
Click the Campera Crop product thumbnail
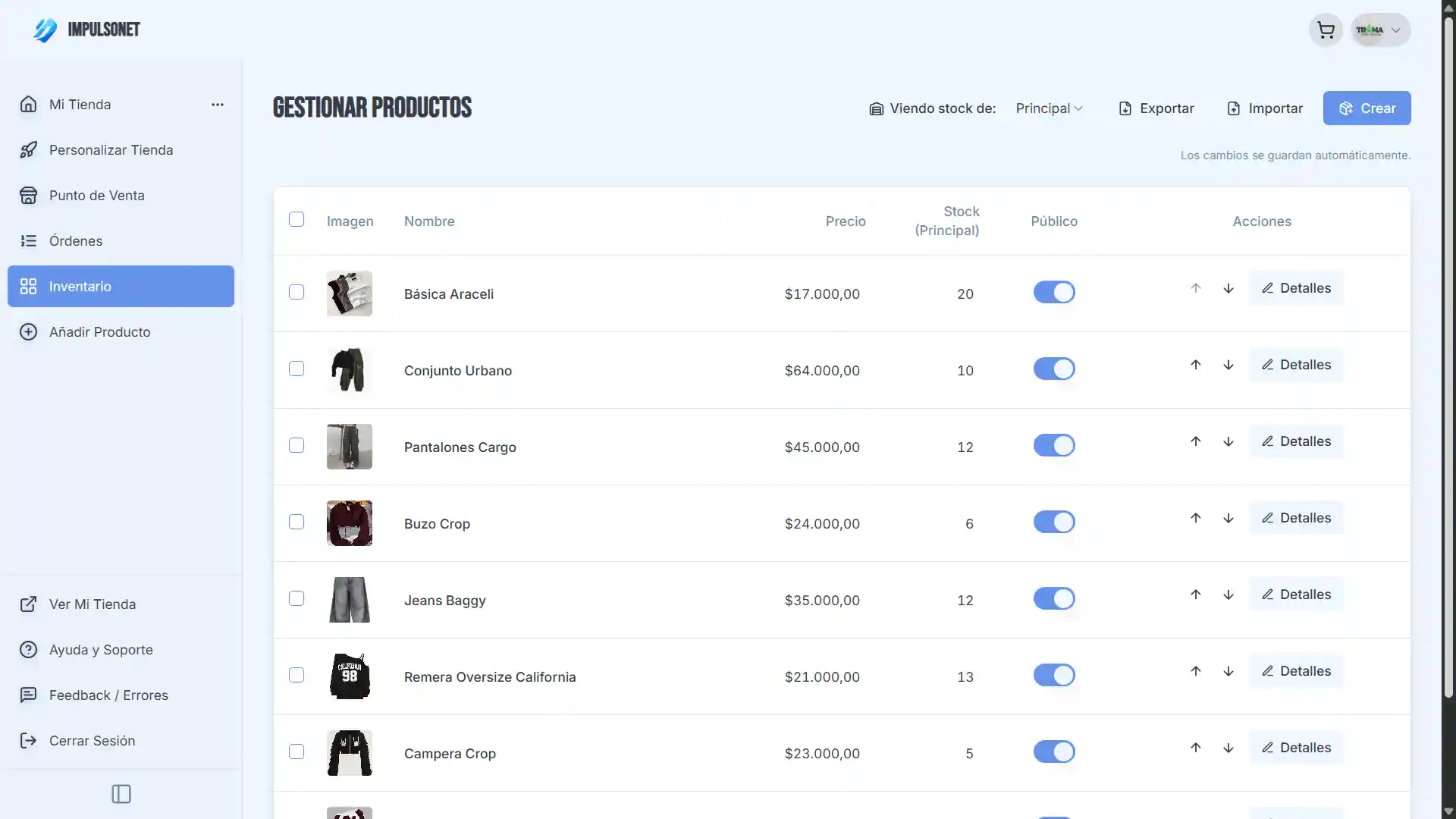click(x=350, y=753)
